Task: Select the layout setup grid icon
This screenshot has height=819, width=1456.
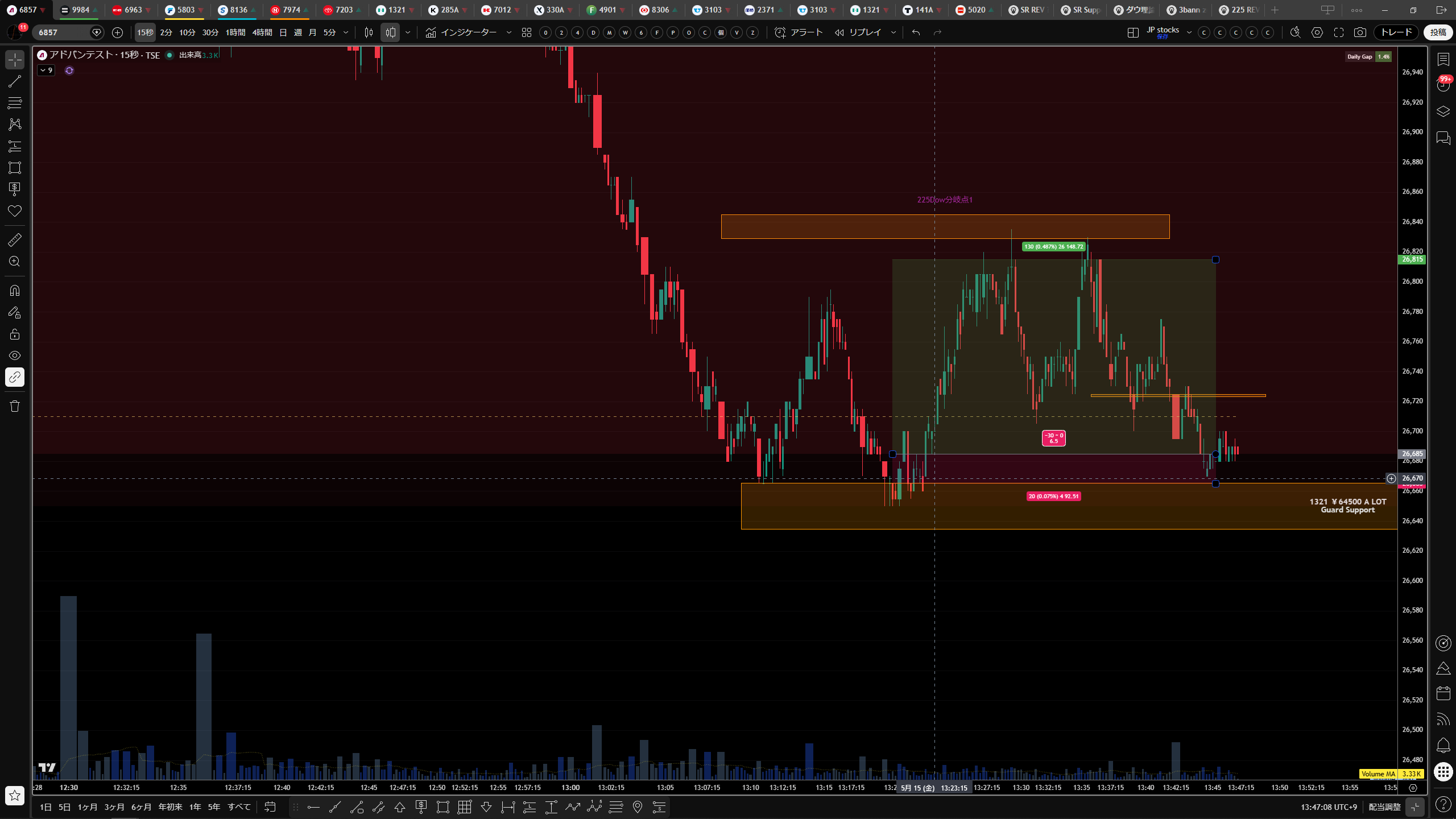Action: [x=1133, y=32]
